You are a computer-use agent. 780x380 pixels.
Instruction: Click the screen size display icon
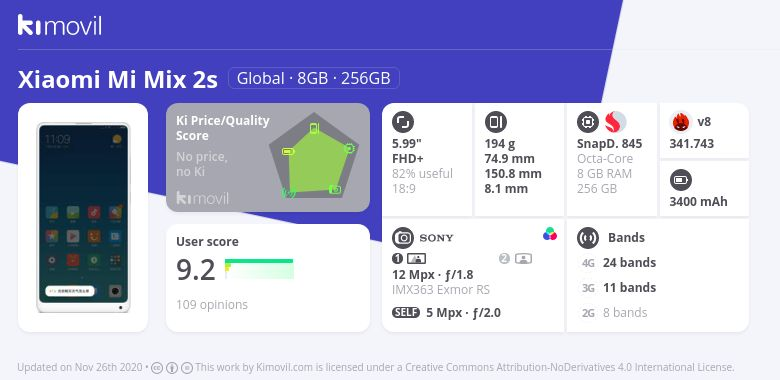coord(403,122)
